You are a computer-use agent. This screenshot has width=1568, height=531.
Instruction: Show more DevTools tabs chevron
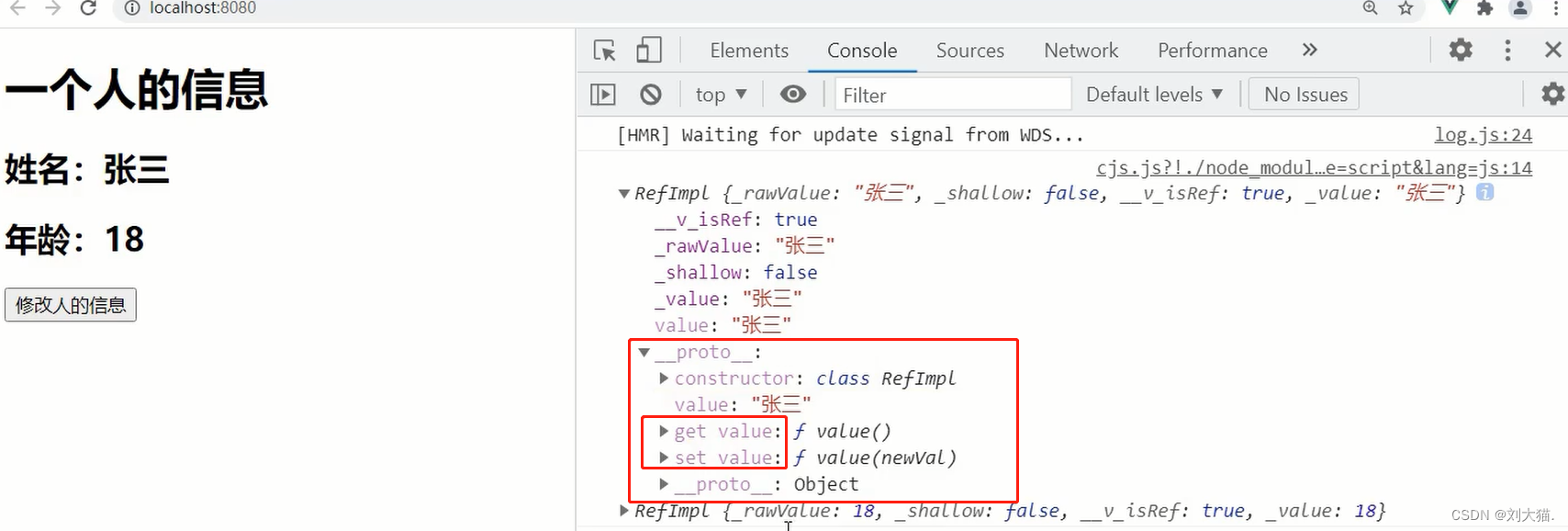(1310, 50)
